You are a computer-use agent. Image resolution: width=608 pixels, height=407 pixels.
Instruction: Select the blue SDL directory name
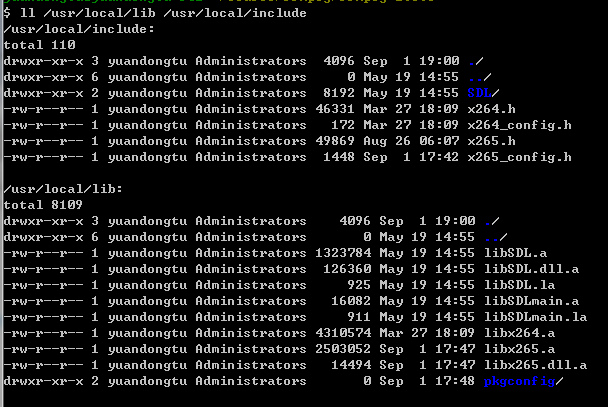tap(479, 93)
